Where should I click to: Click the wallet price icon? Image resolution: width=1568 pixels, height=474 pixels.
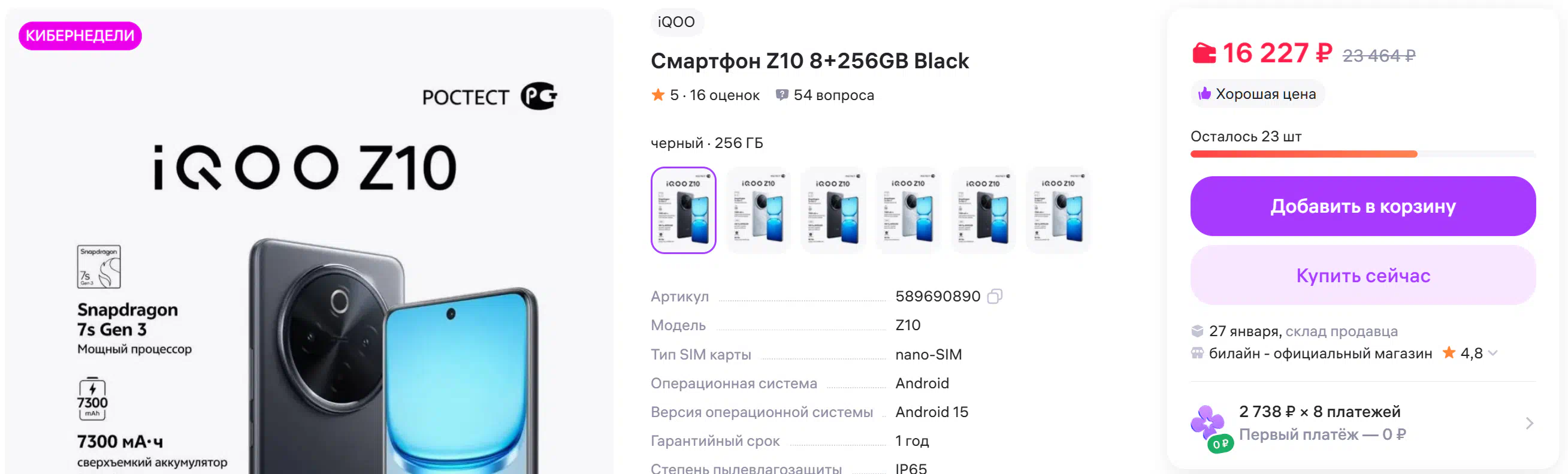click(1203, 53)
